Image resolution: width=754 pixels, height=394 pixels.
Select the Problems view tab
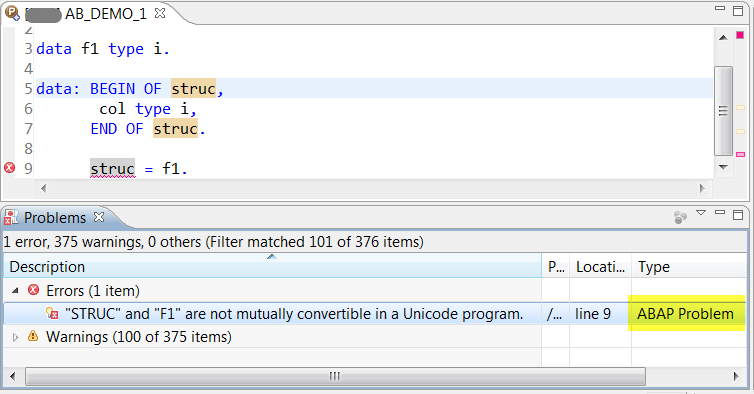55,217
